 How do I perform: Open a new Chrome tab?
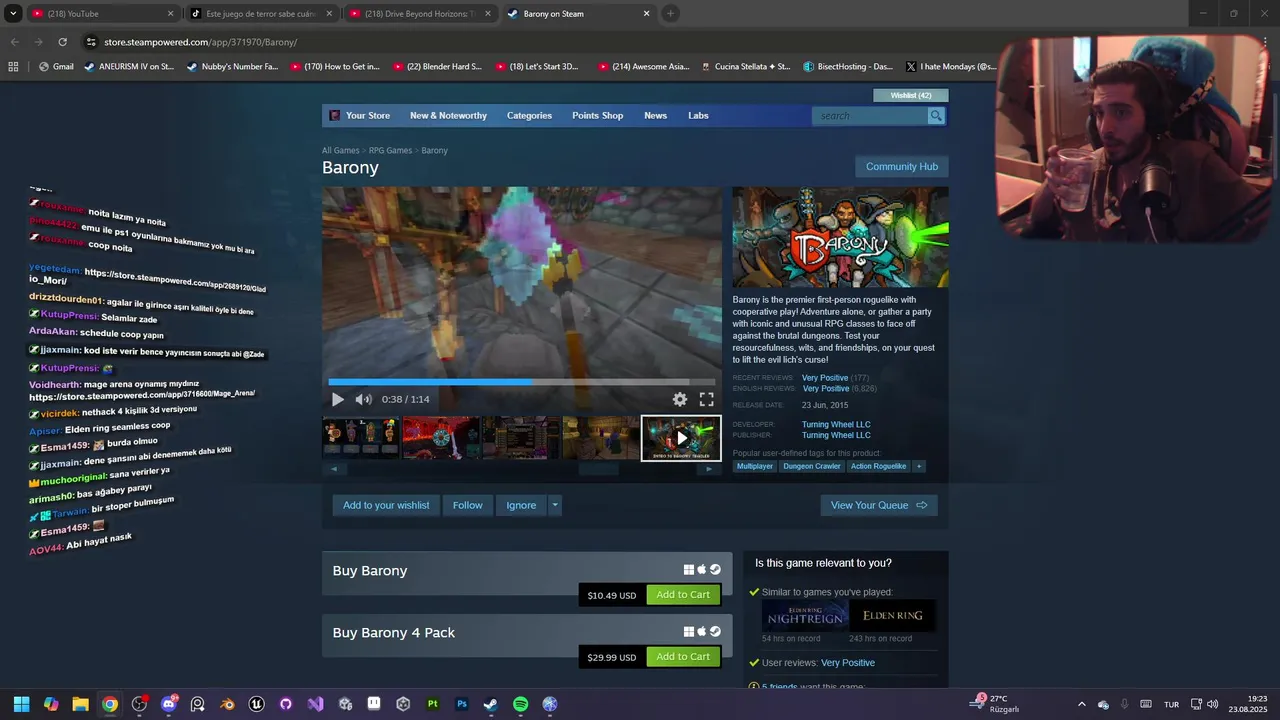tap(670, 14)
